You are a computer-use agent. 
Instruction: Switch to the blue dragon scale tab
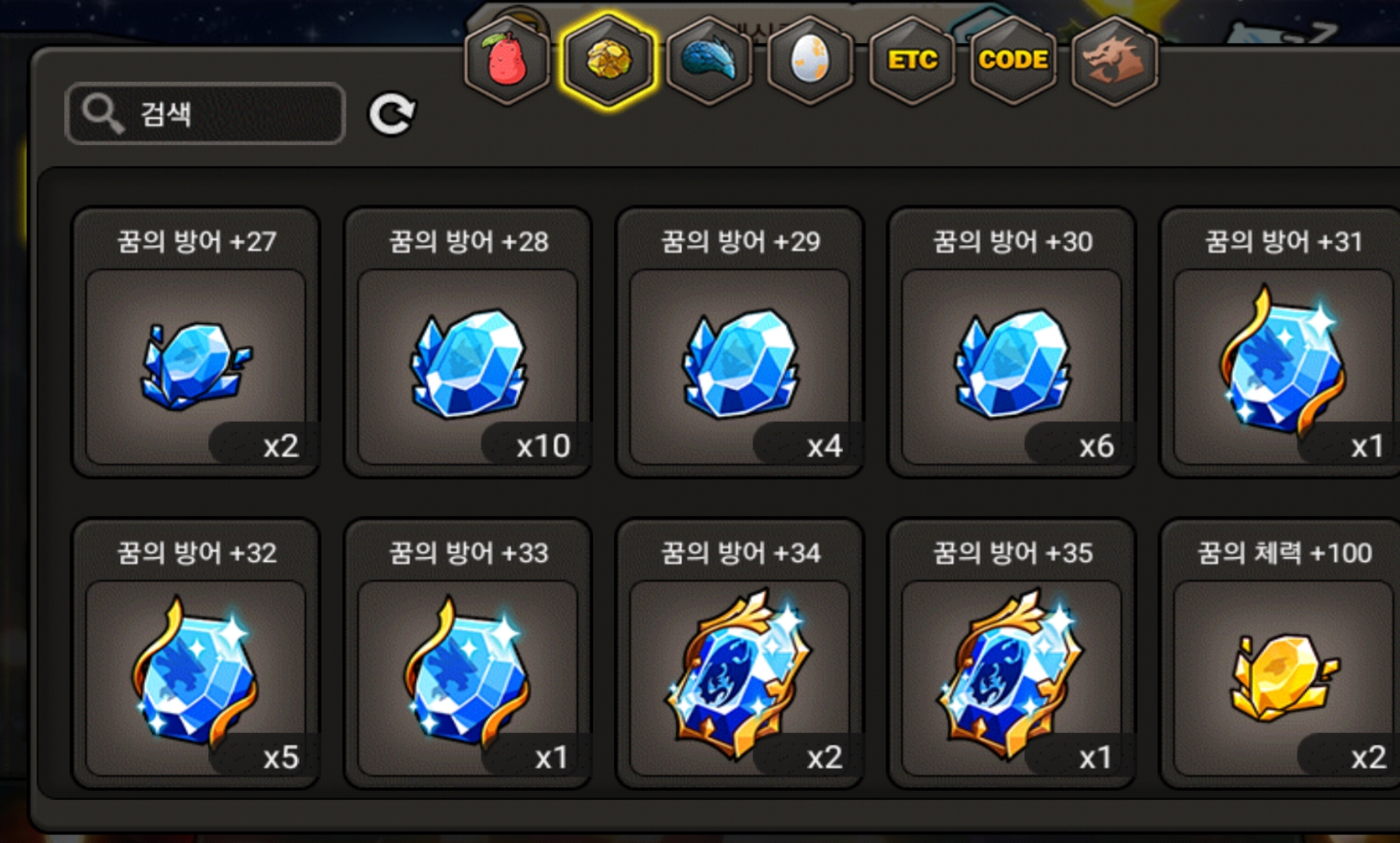[x=709, y=61]
